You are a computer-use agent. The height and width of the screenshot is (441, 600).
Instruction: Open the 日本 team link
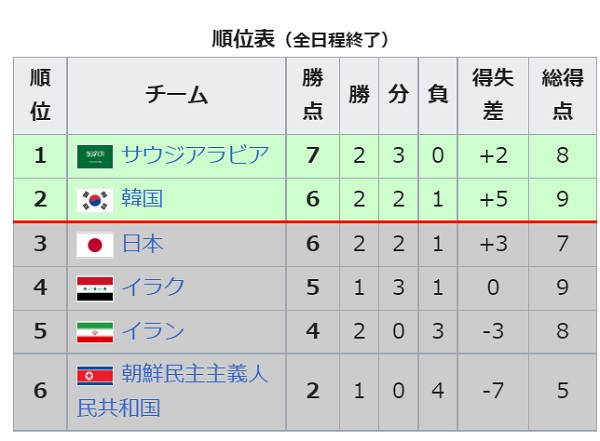click(142, 243)
